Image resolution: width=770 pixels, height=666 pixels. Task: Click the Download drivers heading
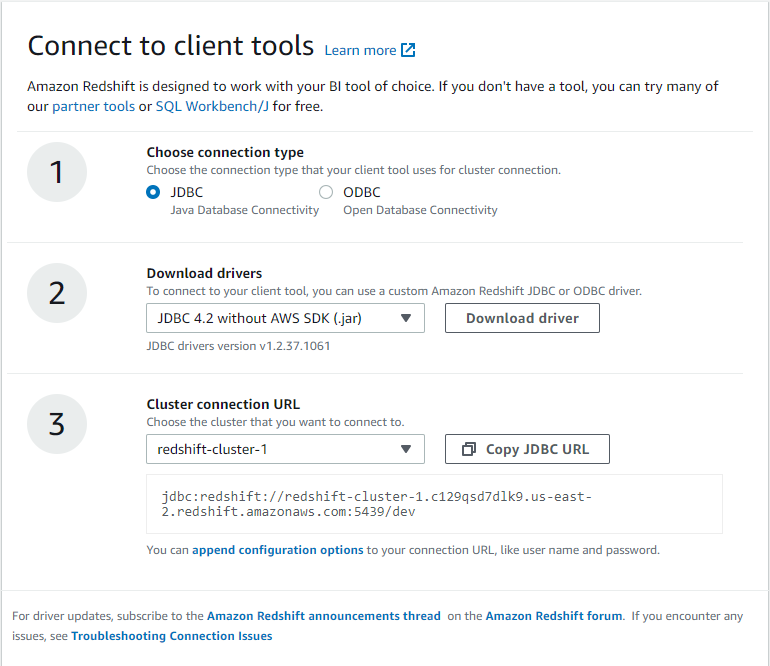(x=204, y=273)
